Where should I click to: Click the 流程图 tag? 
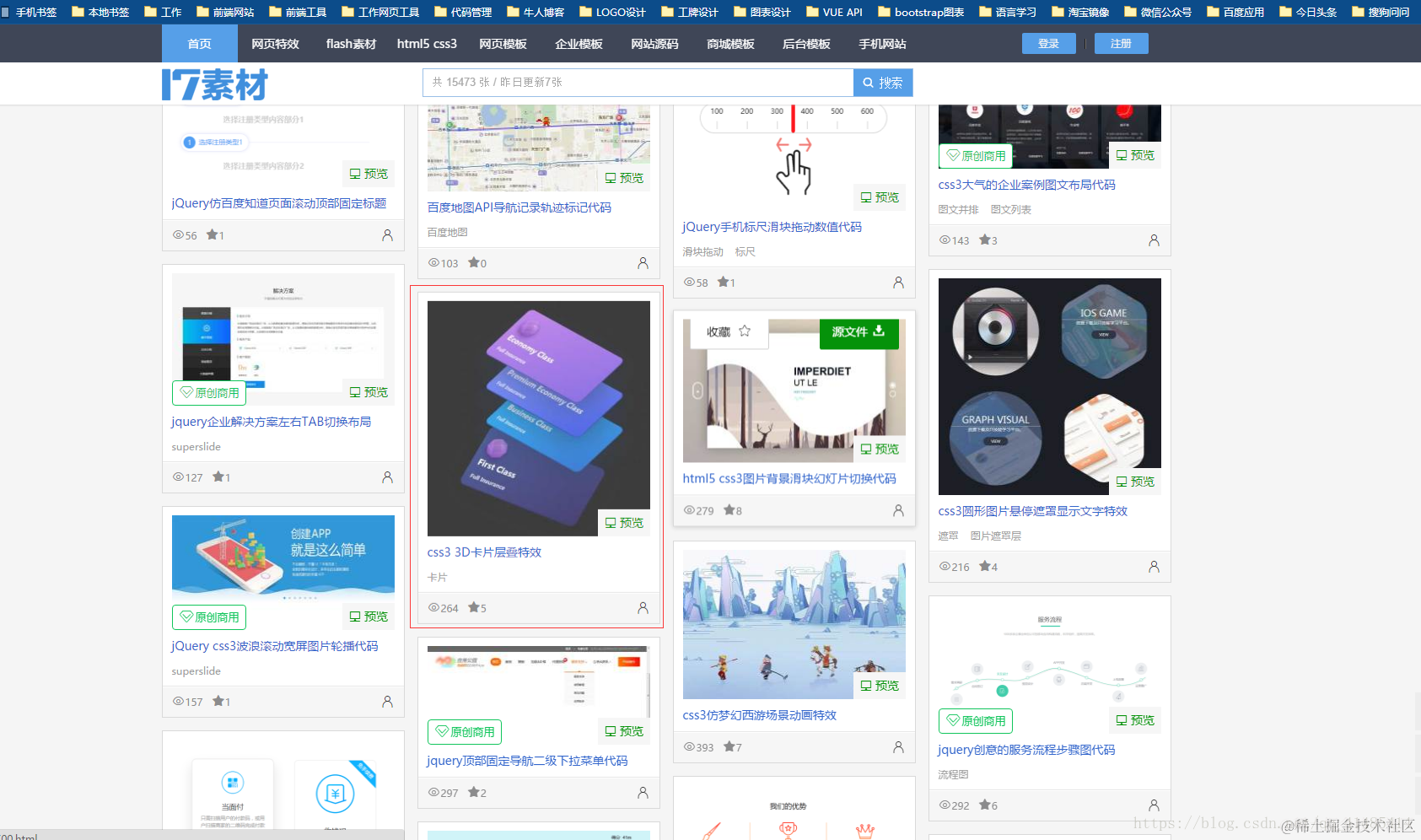click(x=953, y=775)
